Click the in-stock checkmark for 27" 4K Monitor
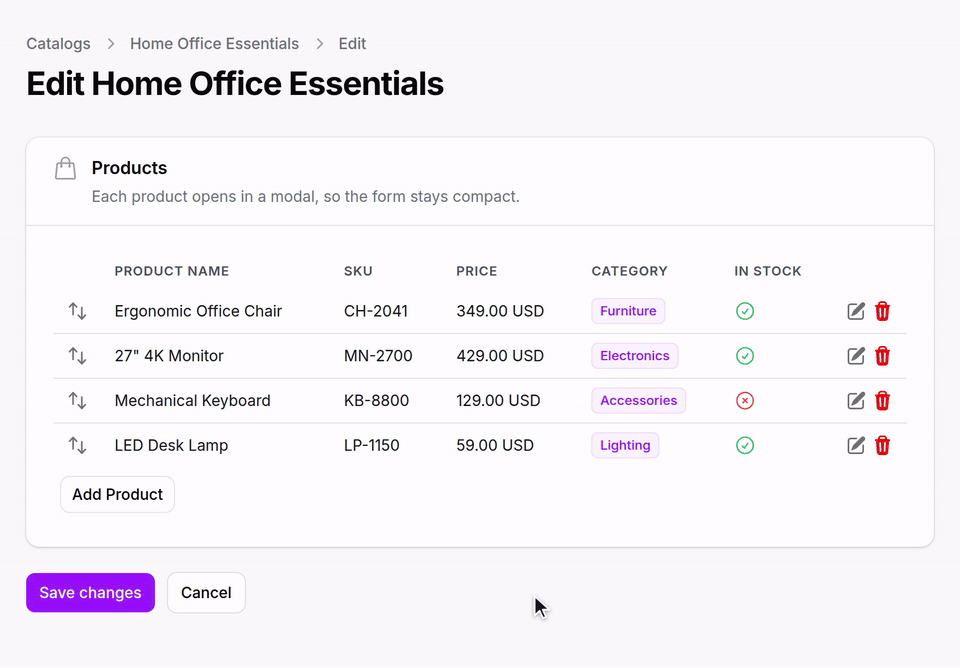Image resolution: width=960 pixels, height=668 pixels. (744, 356)
